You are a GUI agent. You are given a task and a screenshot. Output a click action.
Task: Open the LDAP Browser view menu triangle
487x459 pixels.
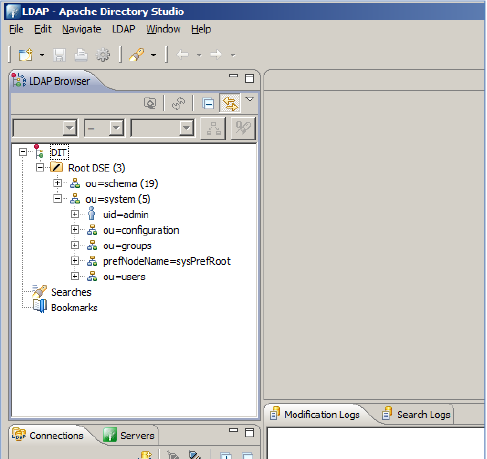250,99
